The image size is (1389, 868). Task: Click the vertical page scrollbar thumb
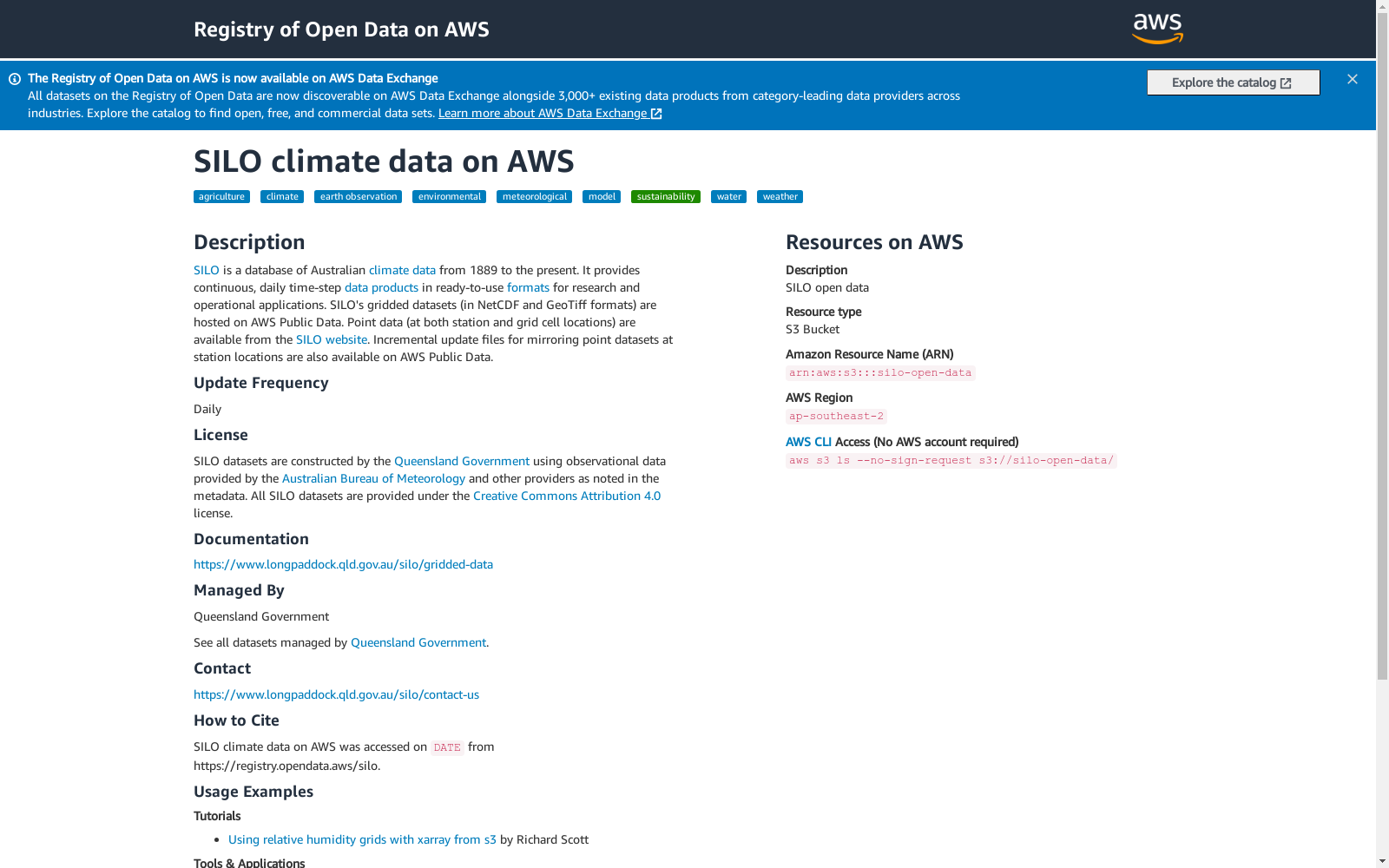click(x=1382, y=347)
